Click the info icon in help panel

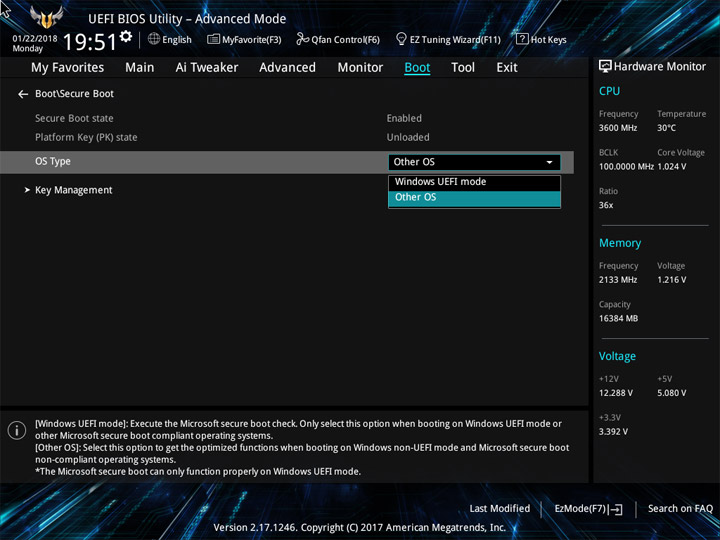(17, 430)
